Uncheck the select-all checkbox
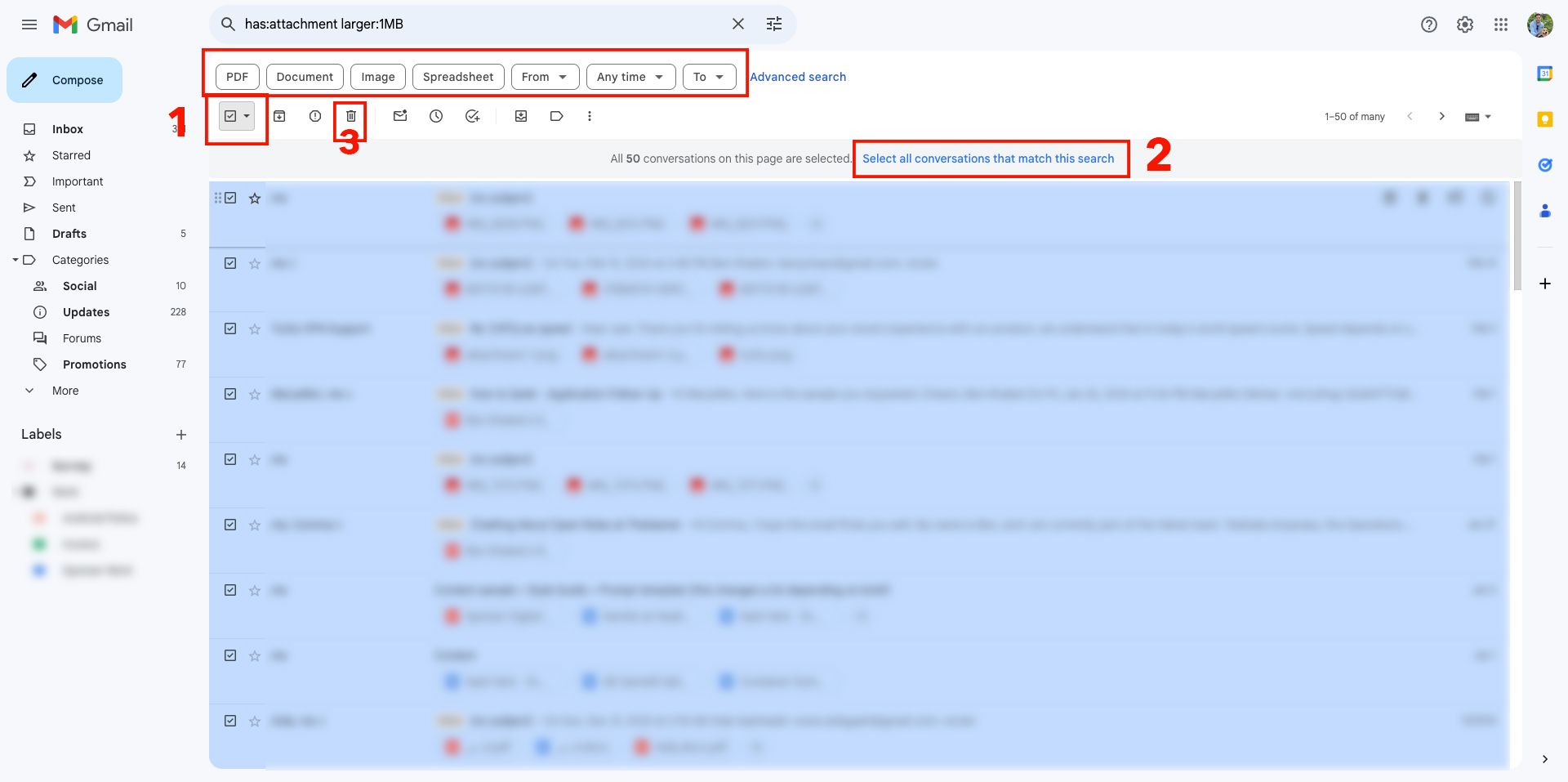 click(230, 116)
